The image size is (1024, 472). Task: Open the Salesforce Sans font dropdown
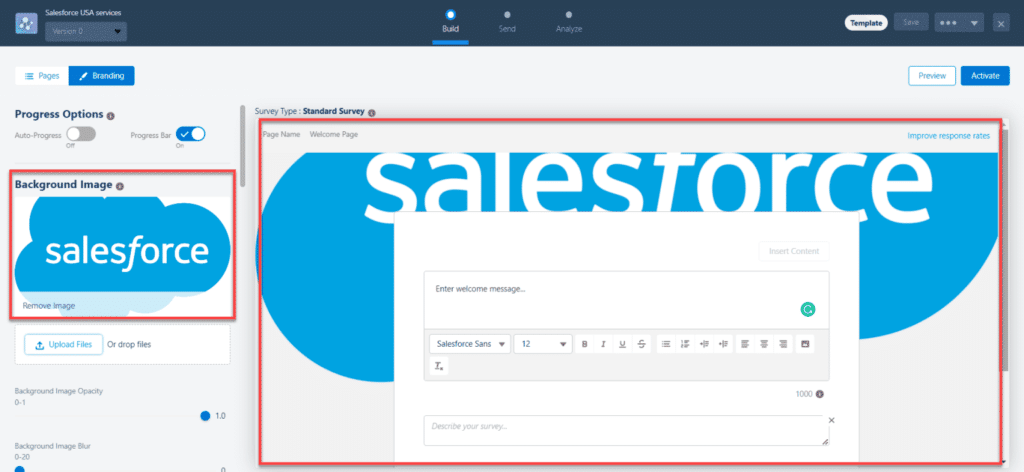pos(470,344)
